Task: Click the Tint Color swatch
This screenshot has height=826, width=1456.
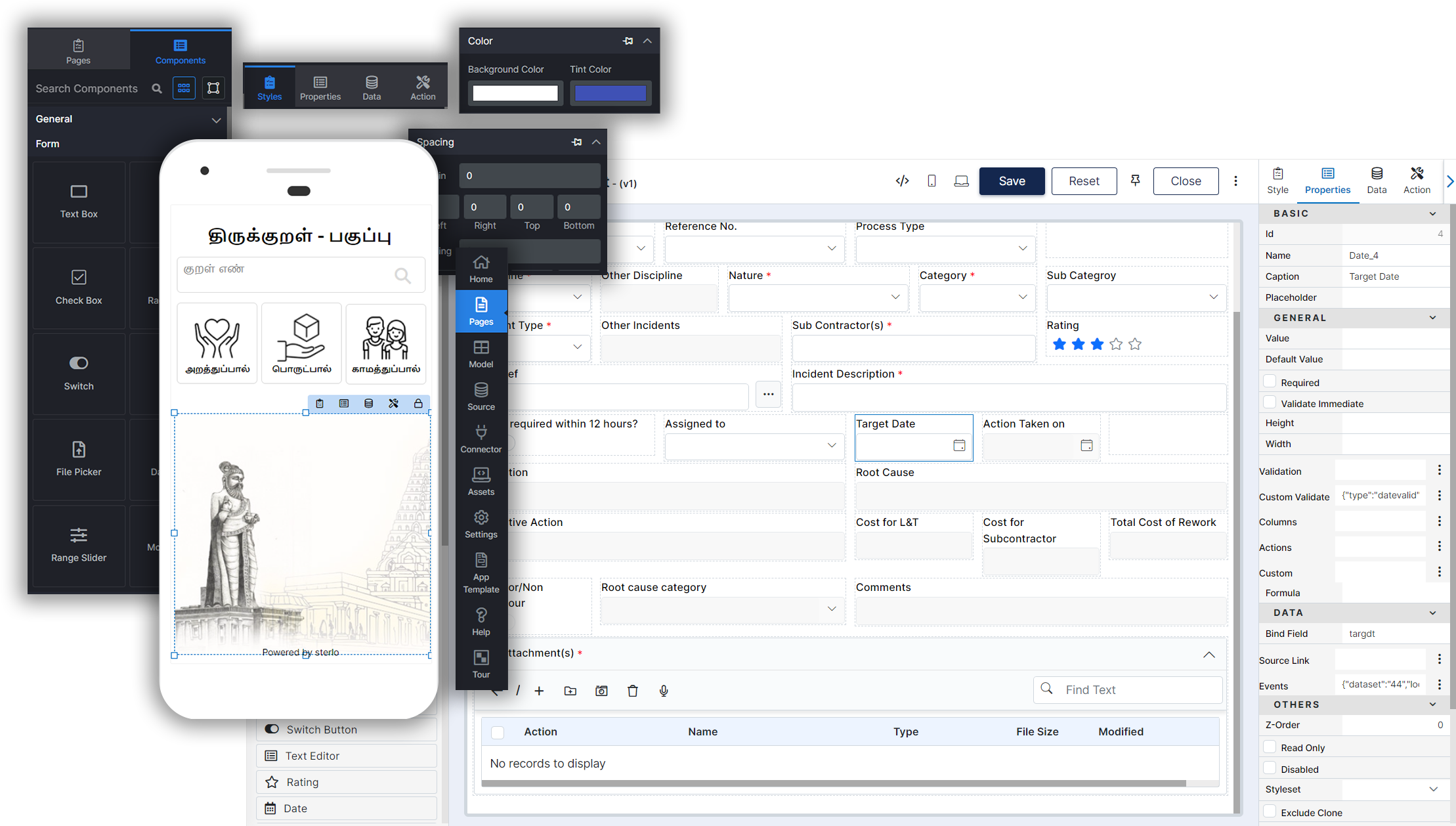Action: point(610,93)
